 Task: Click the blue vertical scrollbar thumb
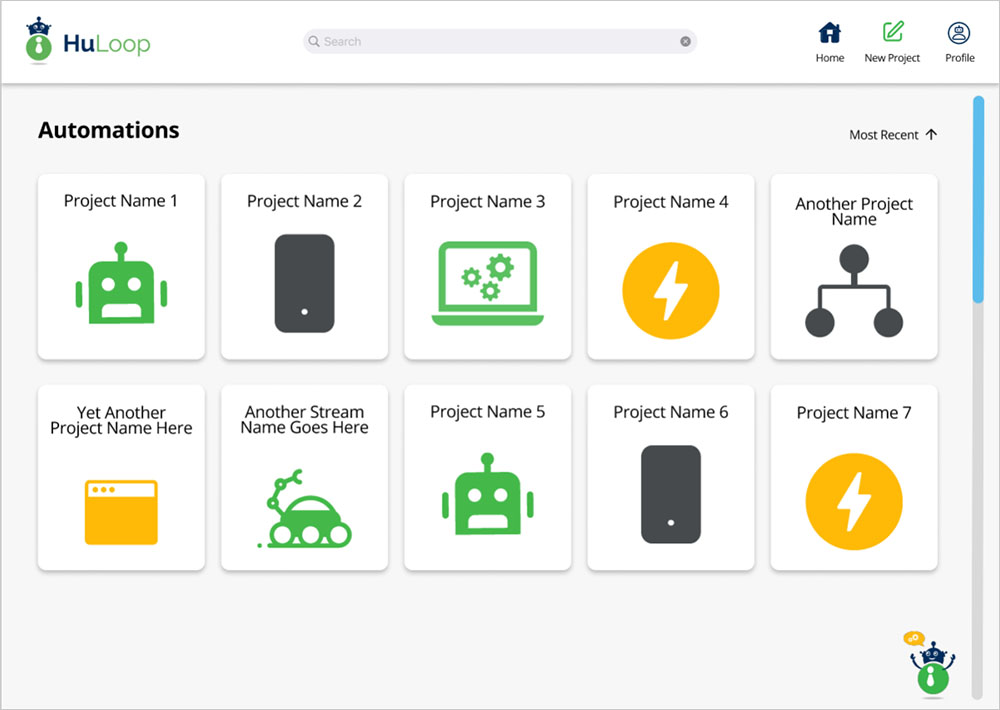pyautogui.click(x=977, y=198)
